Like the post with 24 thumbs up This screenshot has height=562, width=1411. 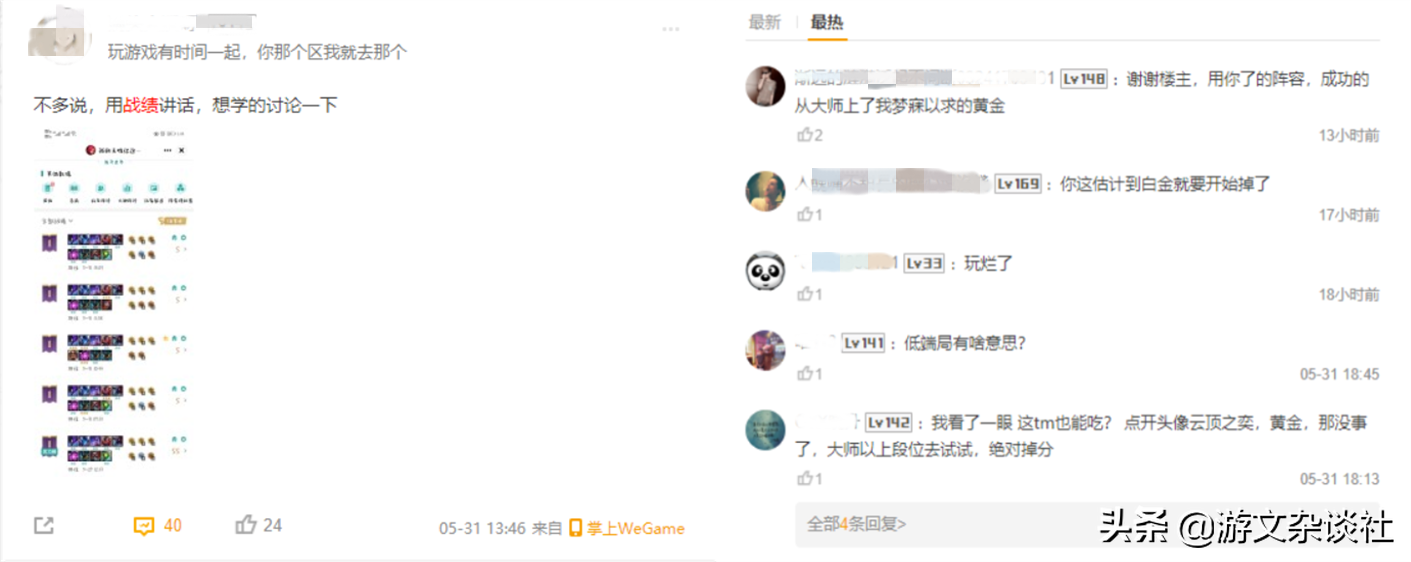click(x=259, y=525)
